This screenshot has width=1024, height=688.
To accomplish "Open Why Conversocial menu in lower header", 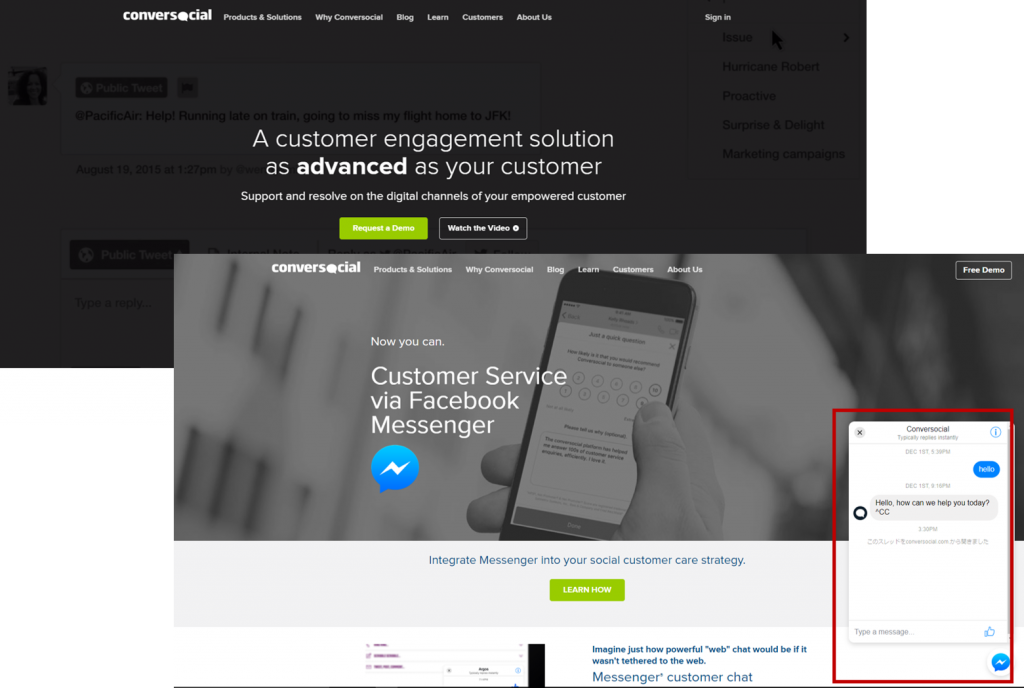I will (x=499, y=270).
